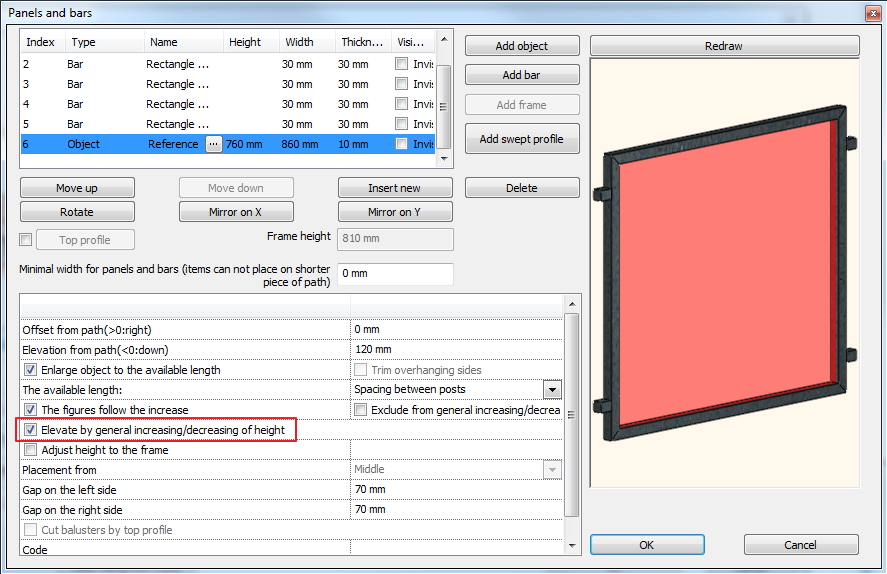Toggle invisible checkbox for row 2

(402, 64)
